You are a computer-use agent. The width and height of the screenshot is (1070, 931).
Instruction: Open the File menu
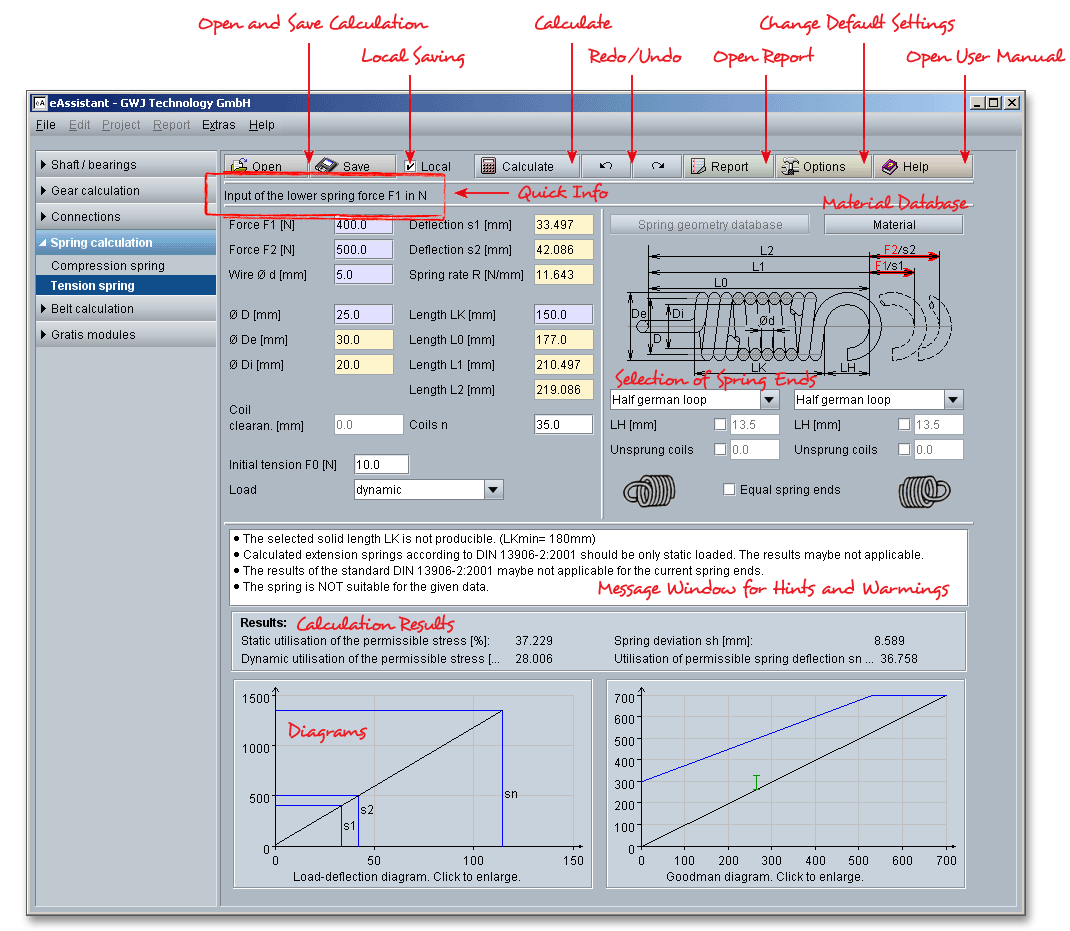click(46, 125)
